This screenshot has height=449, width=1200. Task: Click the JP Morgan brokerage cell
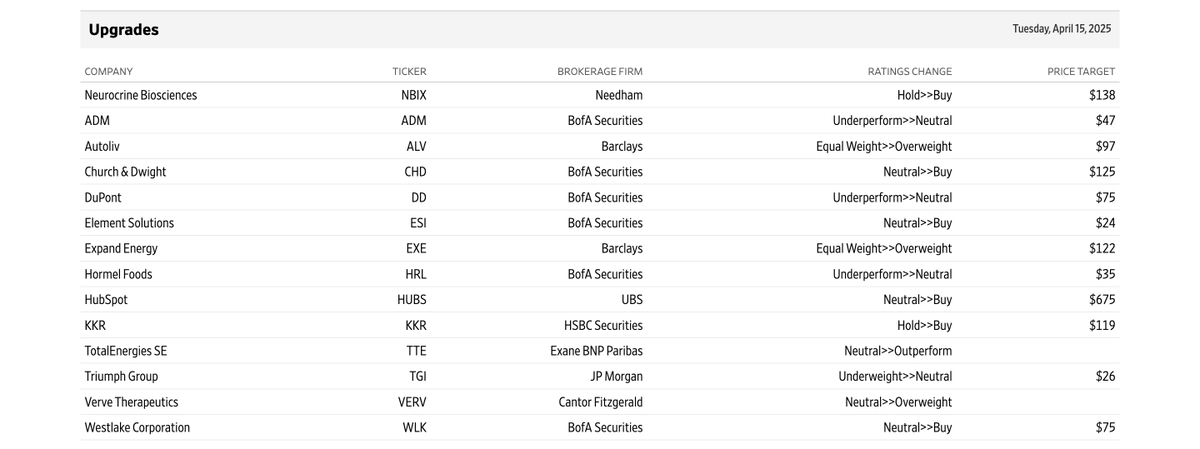pos(617,377)
